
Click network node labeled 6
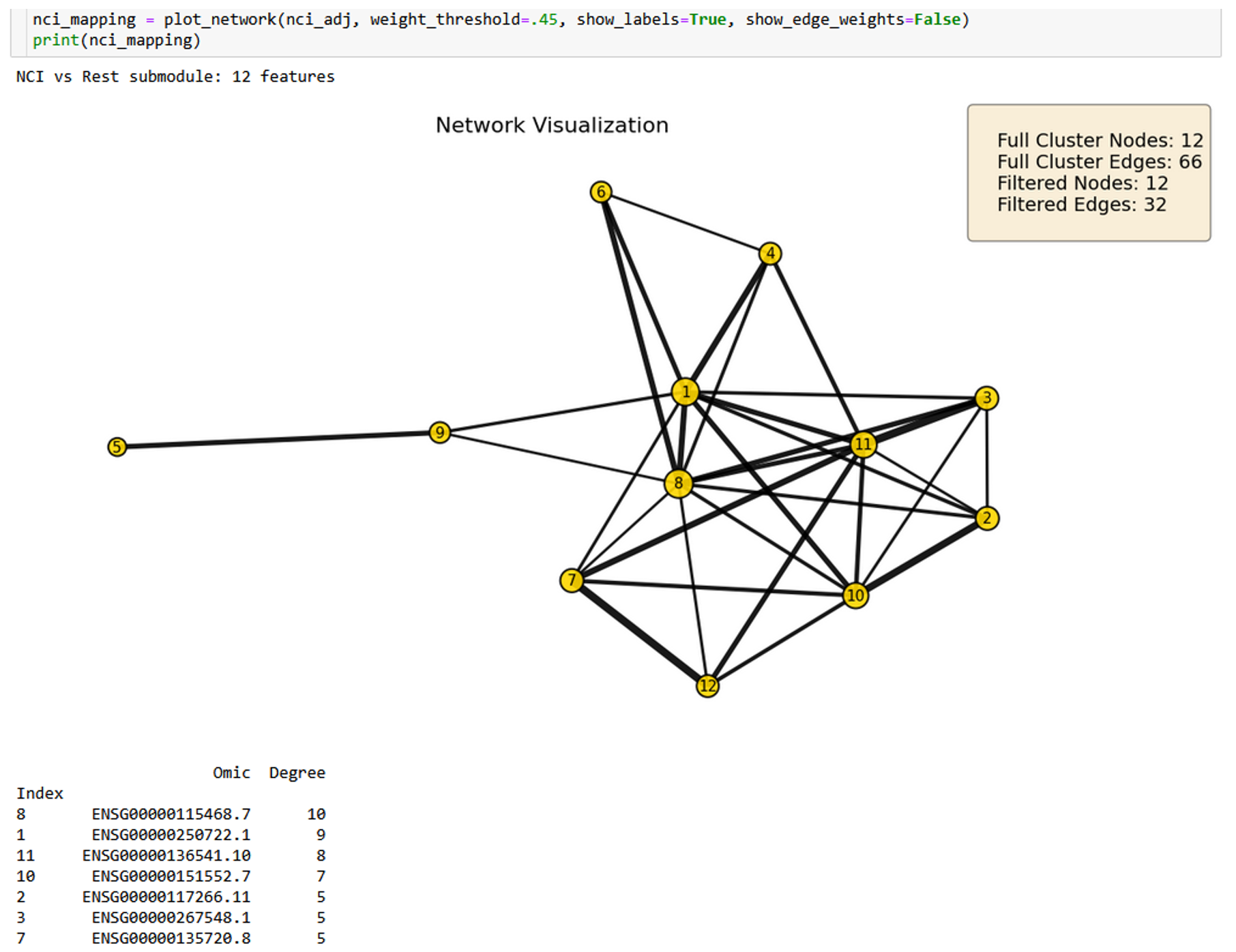point(601,192)
